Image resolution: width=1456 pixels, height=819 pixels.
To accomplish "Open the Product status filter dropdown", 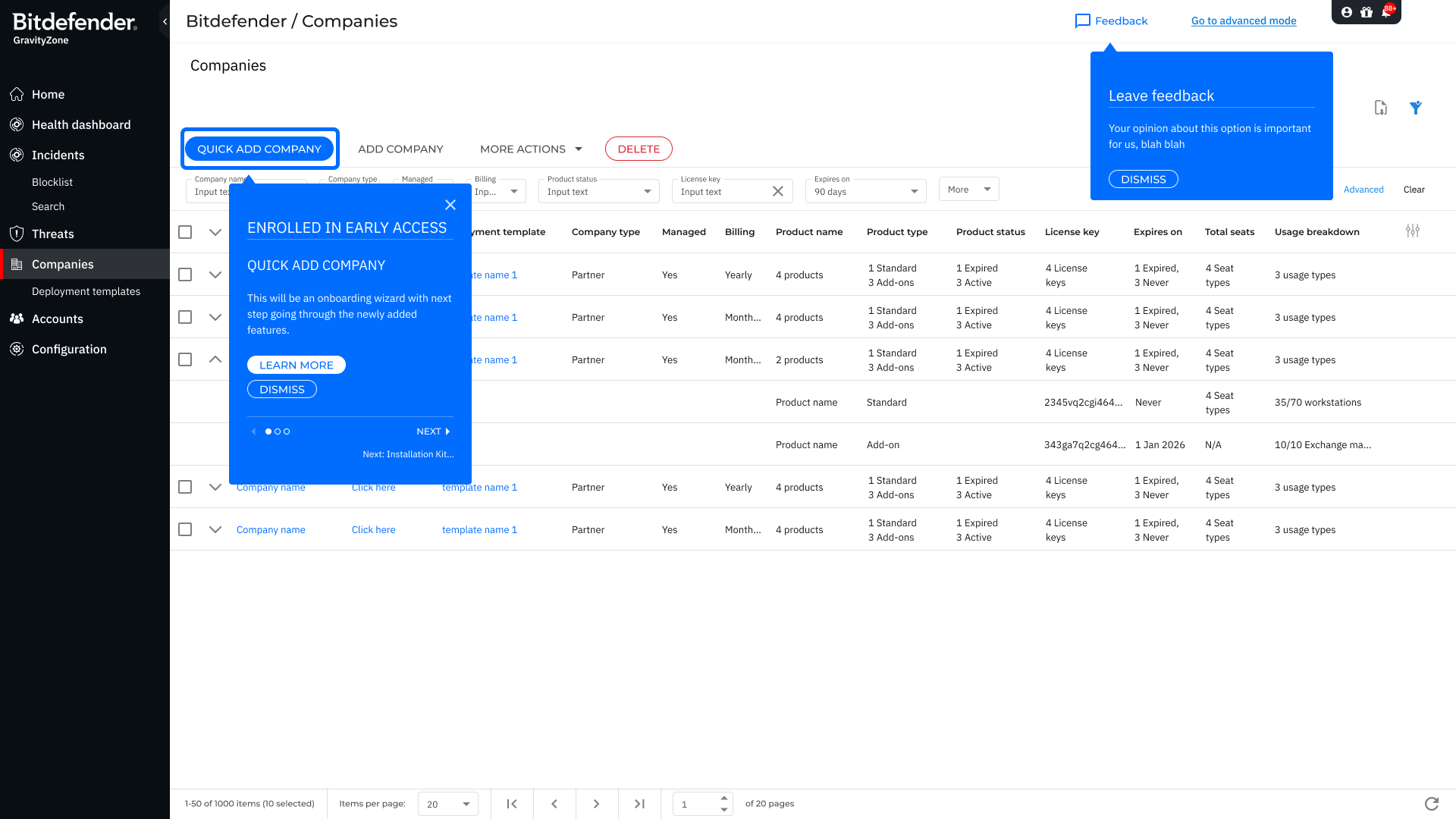I will click(599, 191).
